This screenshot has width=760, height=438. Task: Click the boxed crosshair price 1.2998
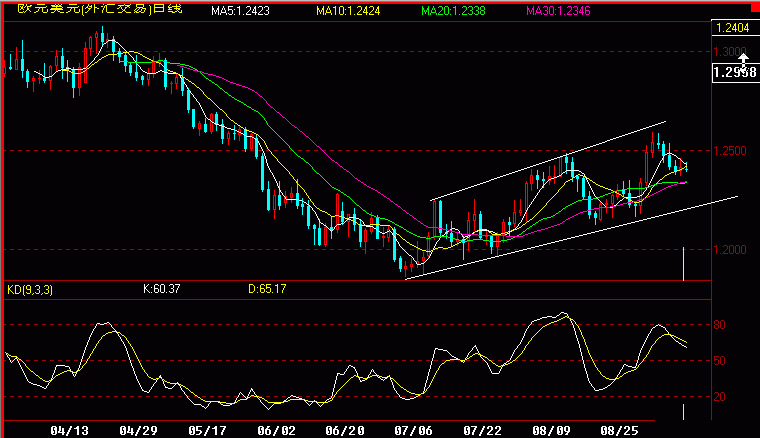pos(735,72)
